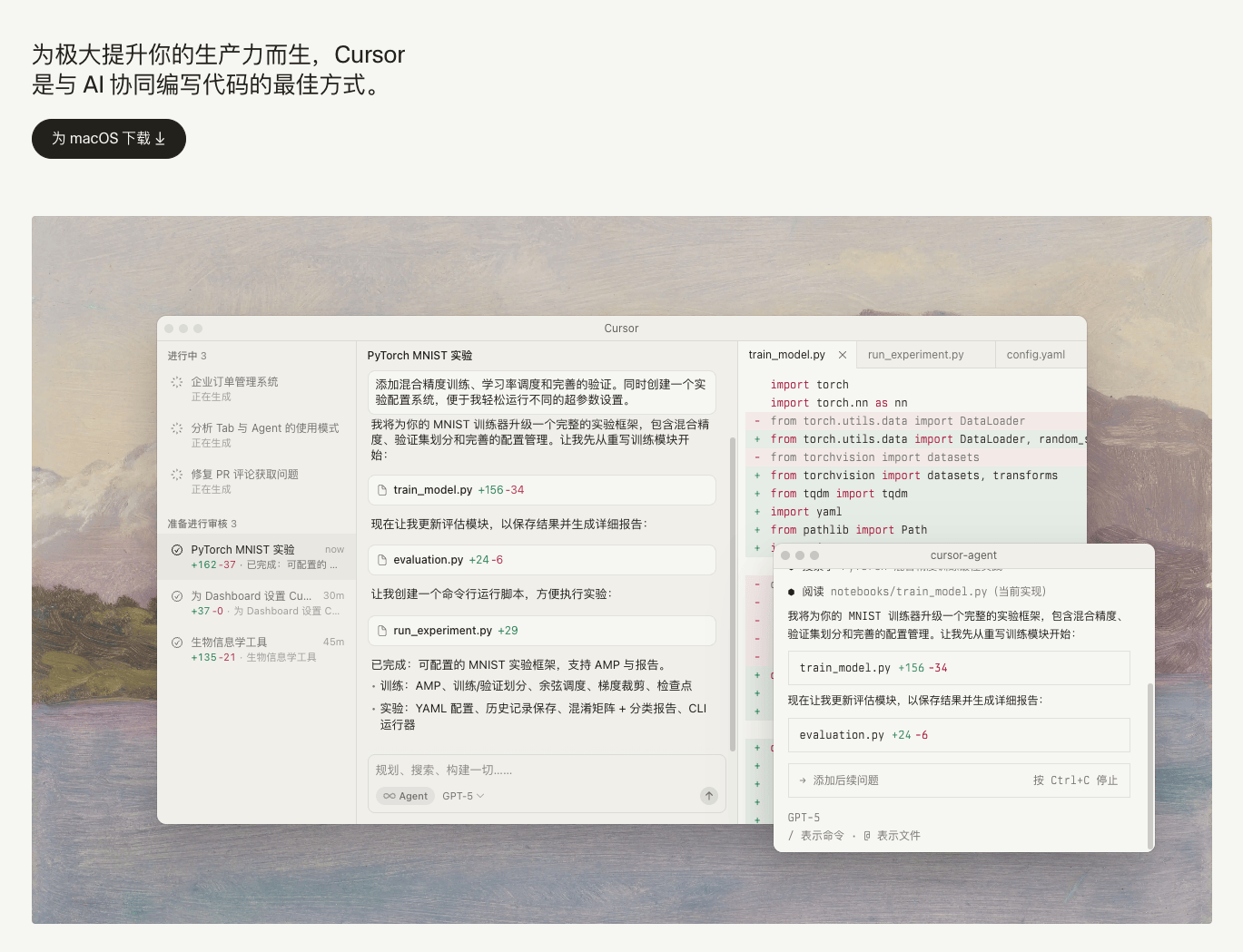Click file icon on evaluation.py chat card
The image size is (1243, 952).
[382, 560]
